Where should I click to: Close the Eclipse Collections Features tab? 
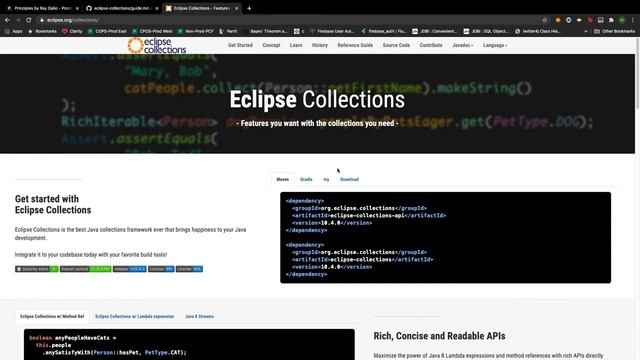click(236, 8)
